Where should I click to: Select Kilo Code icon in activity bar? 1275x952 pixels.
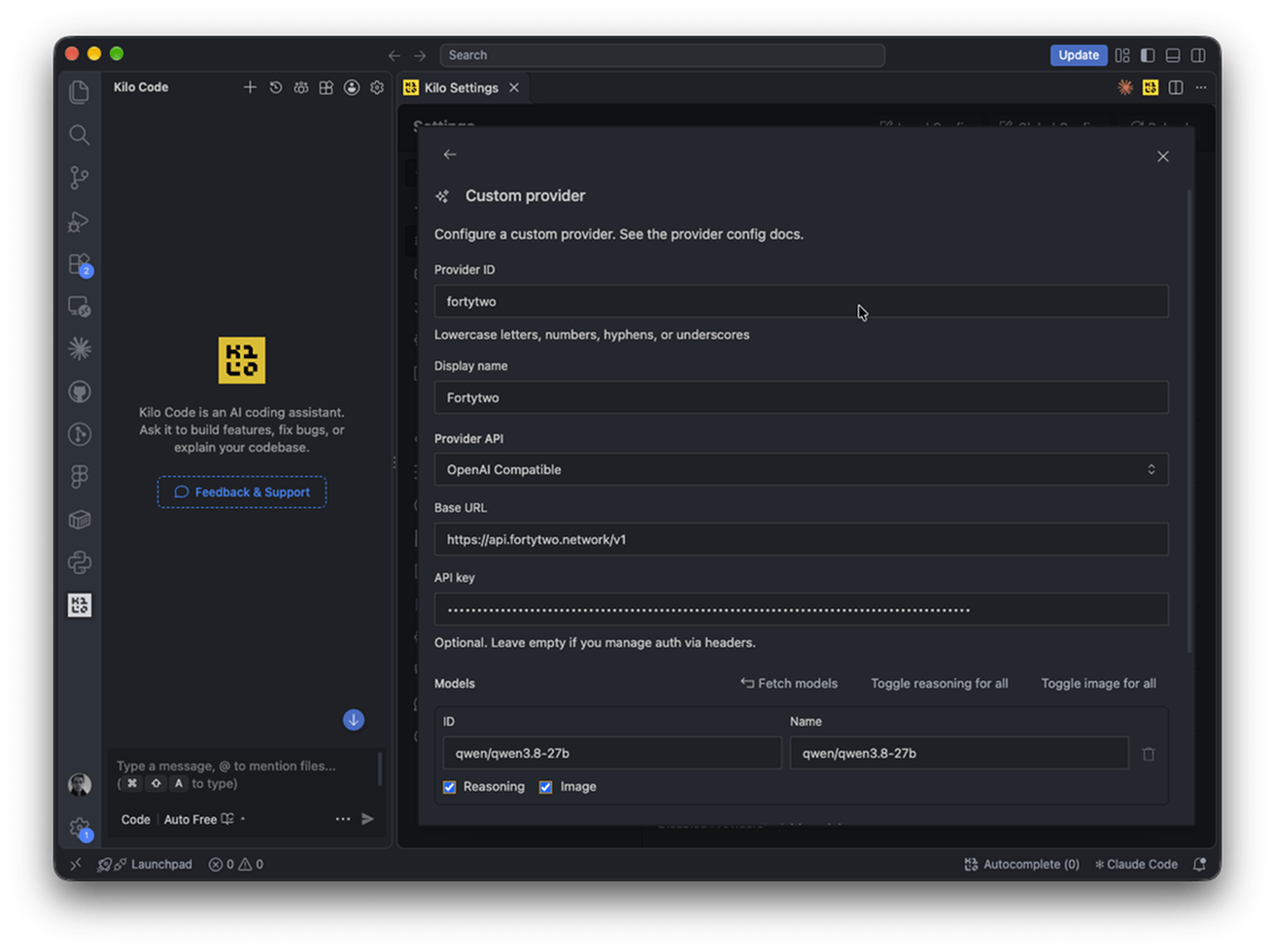80,605
